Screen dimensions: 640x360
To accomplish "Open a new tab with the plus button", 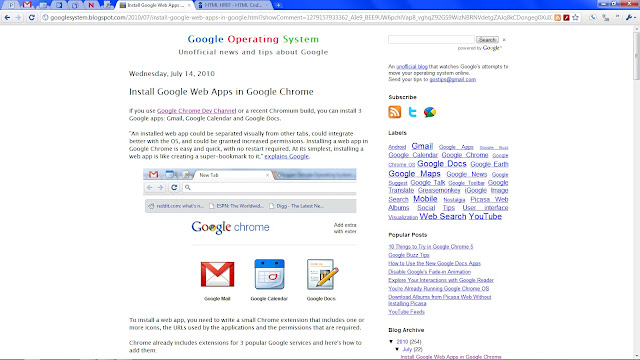I will (278, 5).
